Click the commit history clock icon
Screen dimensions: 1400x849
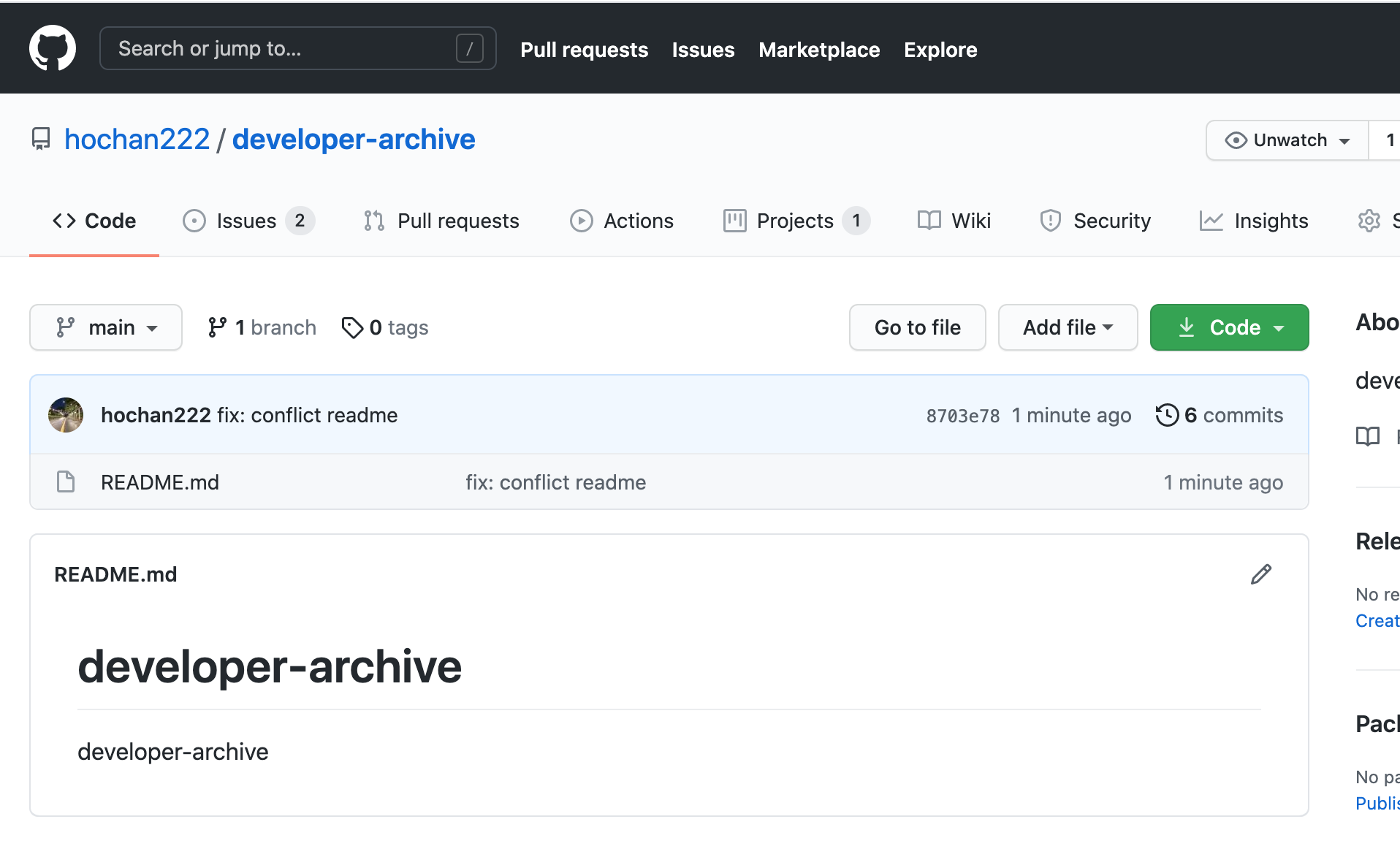click(x=1167, y=415)
